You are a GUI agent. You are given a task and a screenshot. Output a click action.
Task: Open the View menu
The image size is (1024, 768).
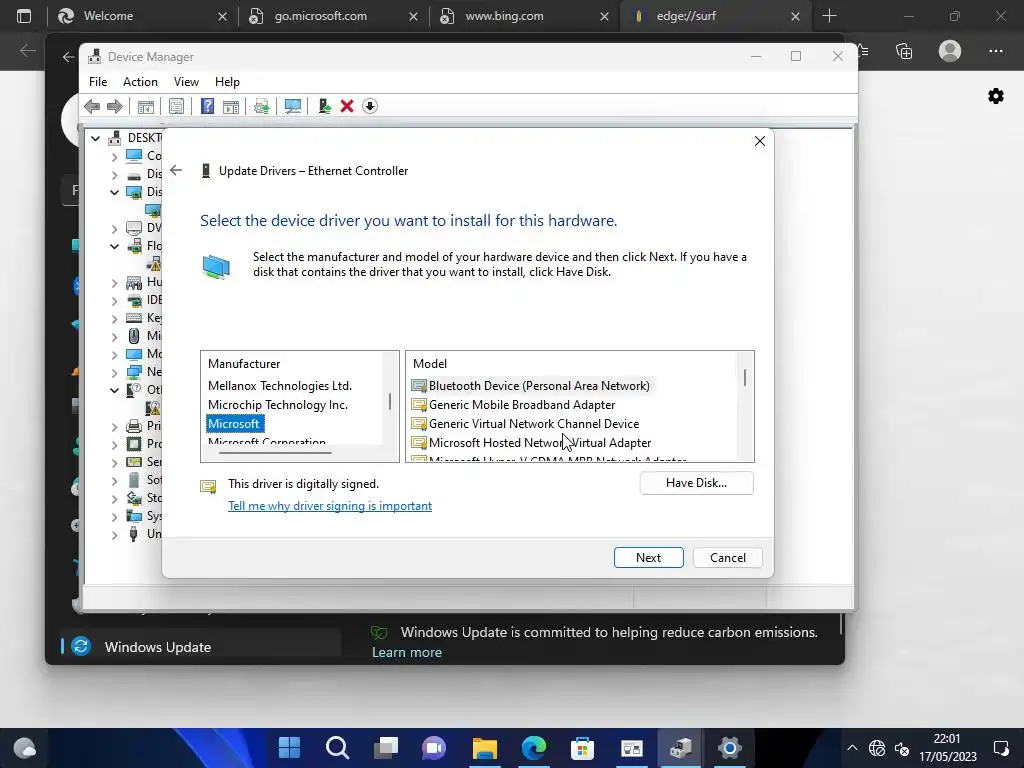pos(186,82)
